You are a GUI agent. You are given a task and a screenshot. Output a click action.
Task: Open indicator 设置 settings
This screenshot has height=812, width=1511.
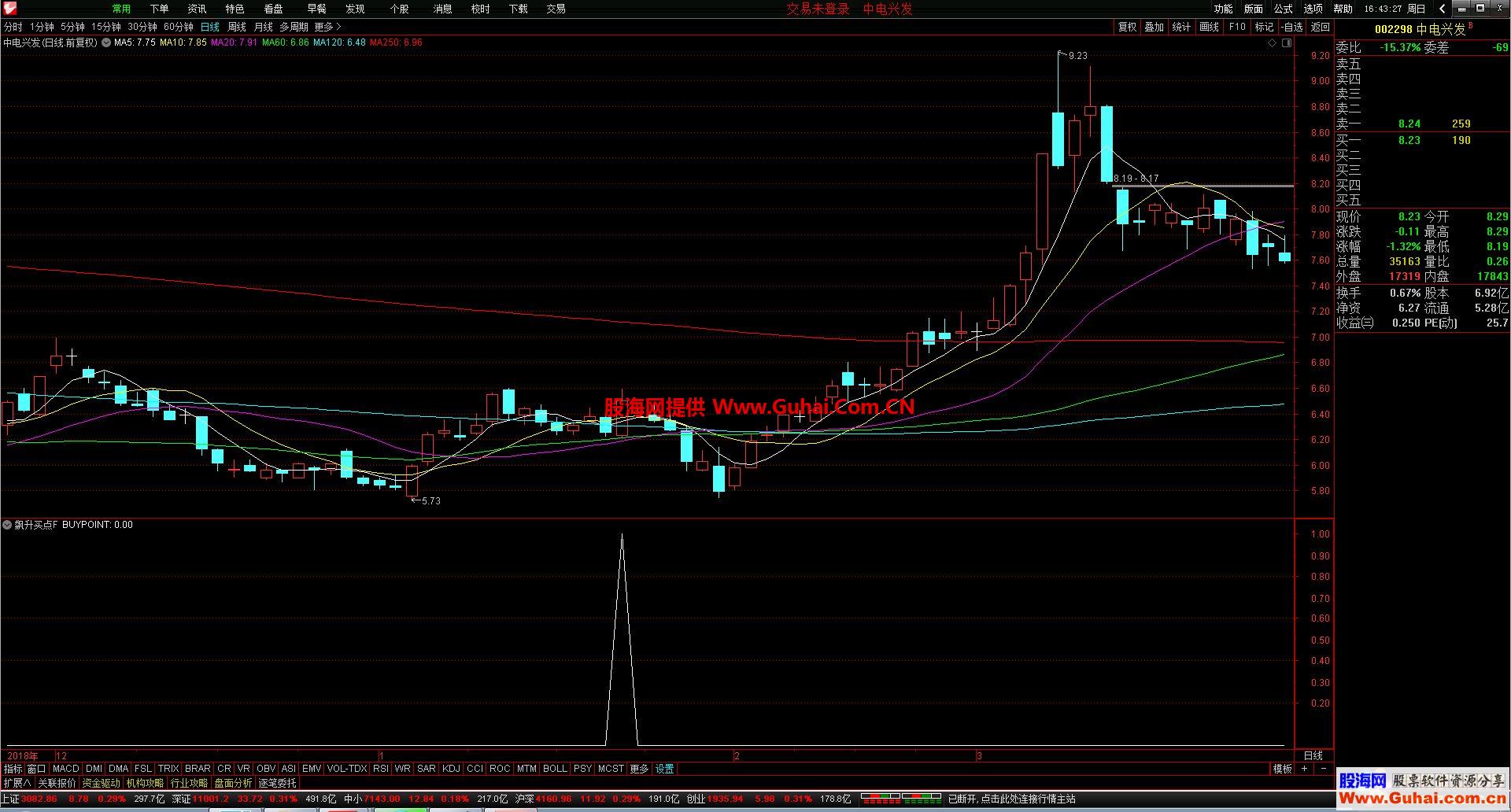[x=665, y=769]
